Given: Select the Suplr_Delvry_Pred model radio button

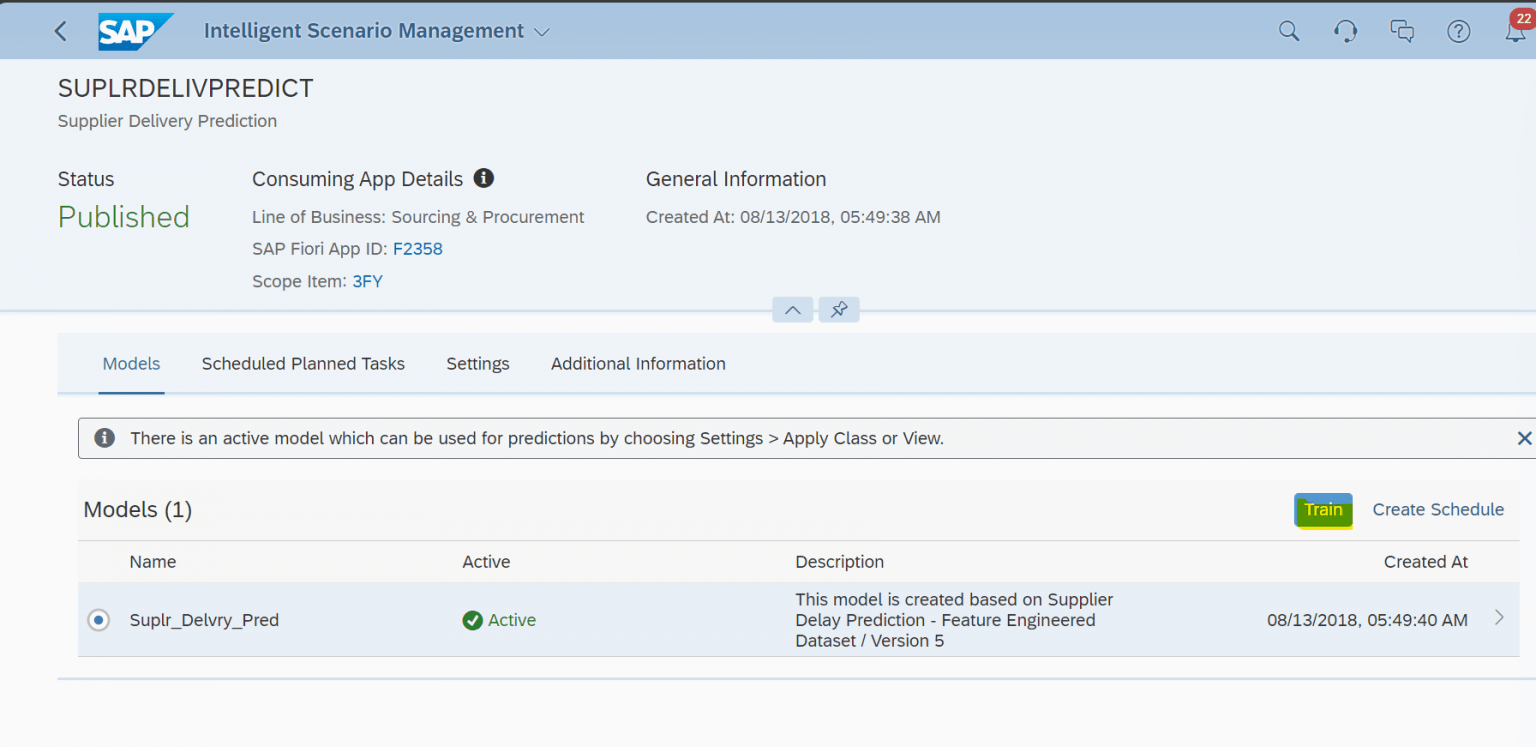Looking at the screenshot, I should coord(98,620).
